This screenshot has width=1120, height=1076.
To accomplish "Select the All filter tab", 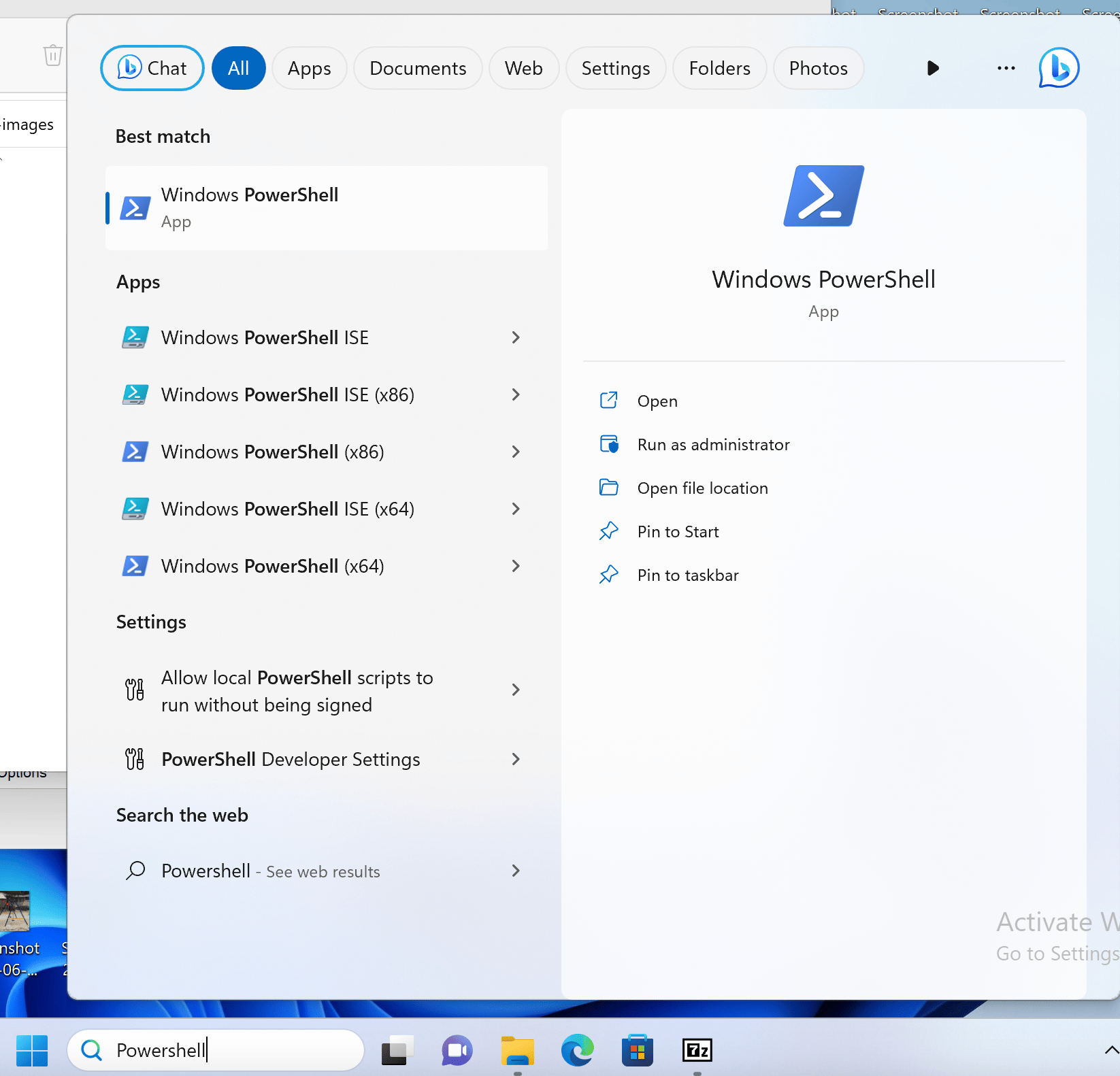I will [x=238, y=68].
